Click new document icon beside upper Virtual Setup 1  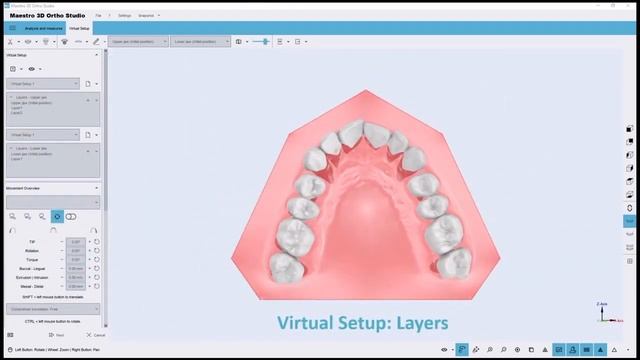[x=88, y=84]
